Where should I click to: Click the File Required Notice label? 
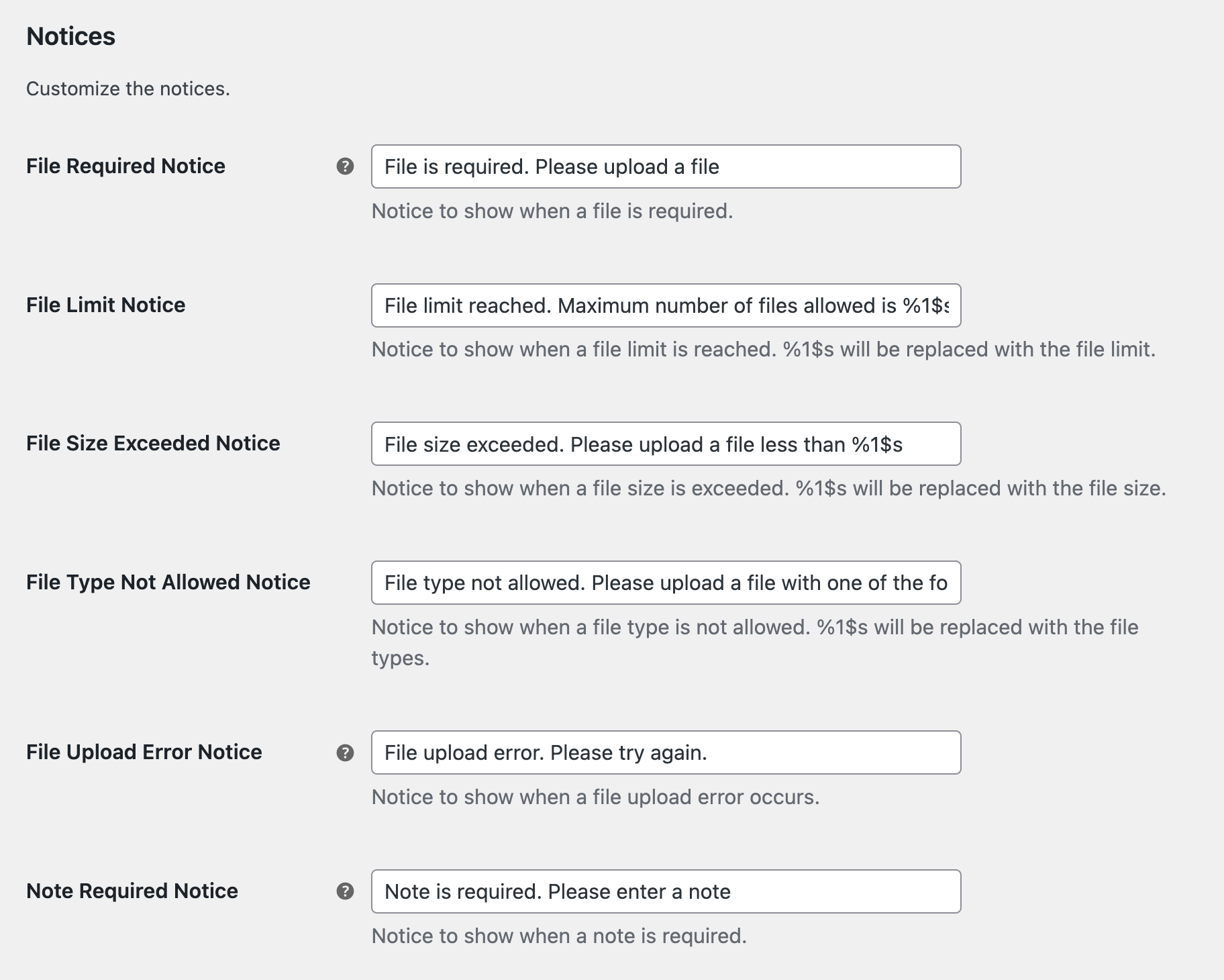(125, 166)
